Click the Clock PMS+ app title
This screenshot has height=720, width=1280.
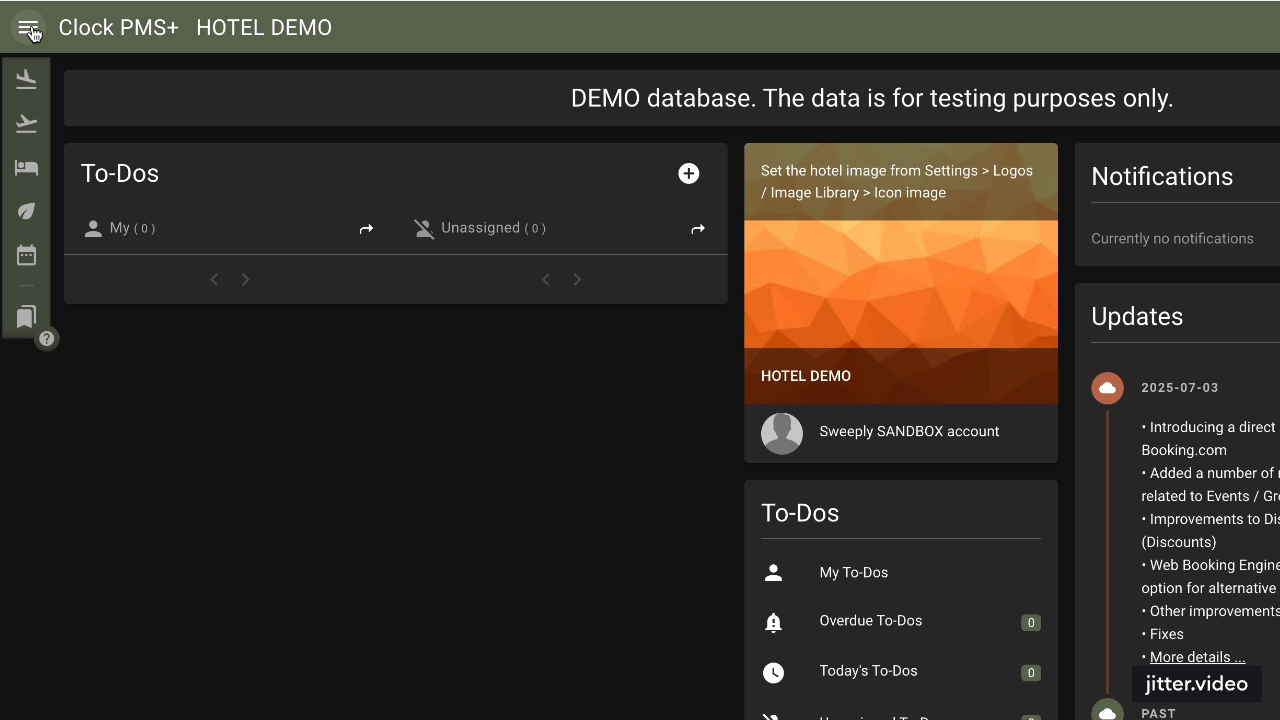pyautogui.click(x=118, y=28)
